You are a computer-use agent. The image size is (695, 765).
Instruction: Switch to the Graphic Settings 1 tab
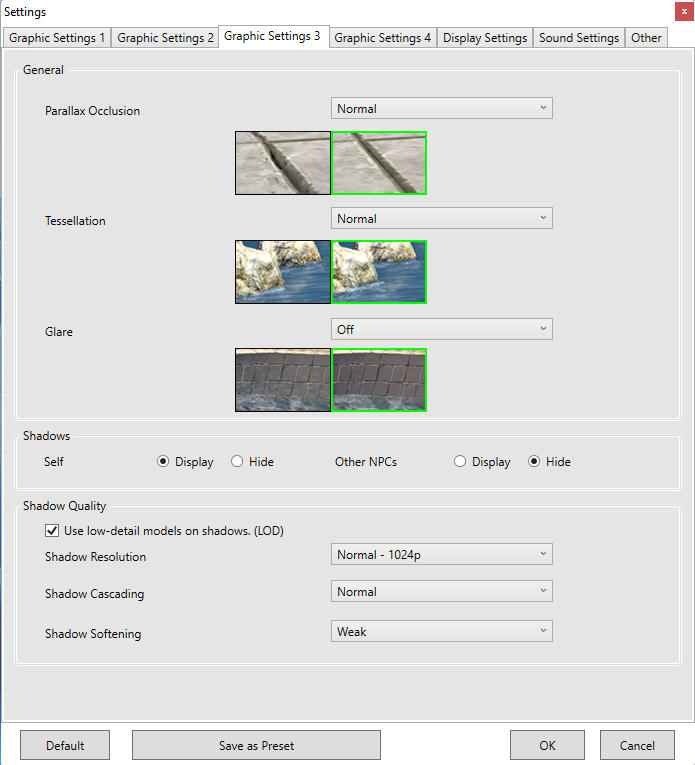57,38
